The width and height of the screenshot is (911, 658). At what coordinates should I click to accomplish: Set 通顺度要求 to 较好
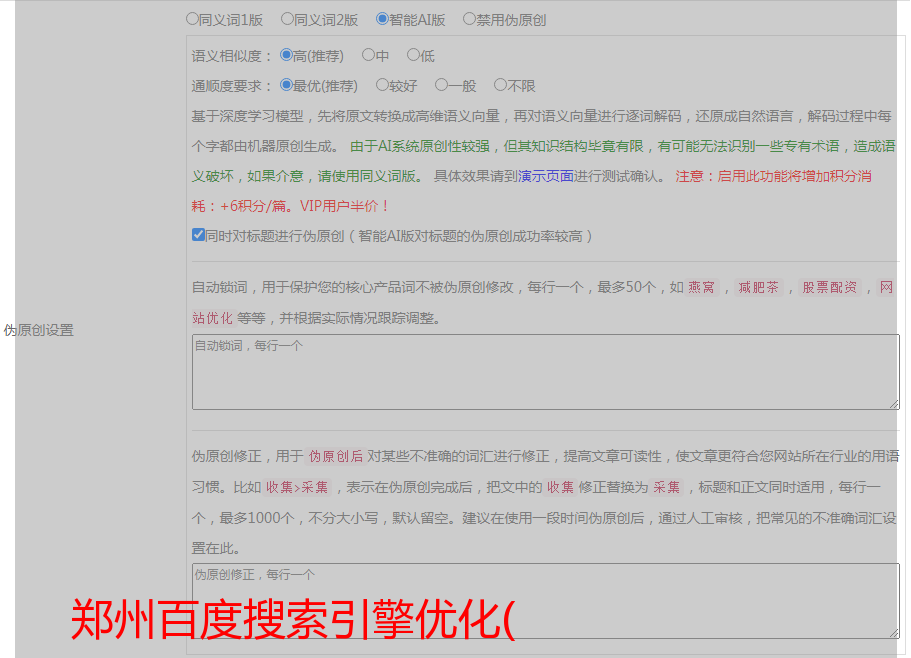click(x=382, y=85)
